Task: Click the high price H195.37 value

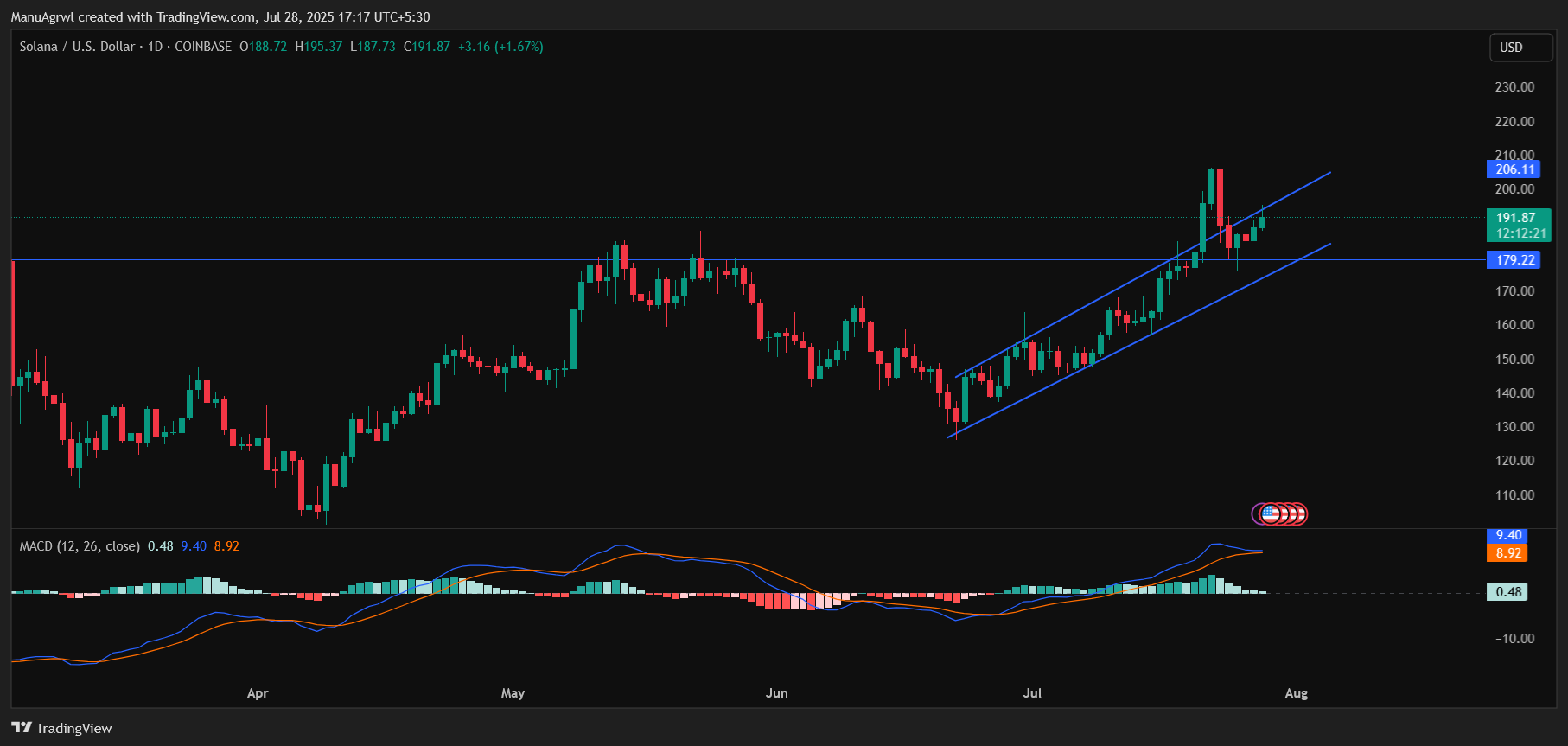Action: [319, 47]
